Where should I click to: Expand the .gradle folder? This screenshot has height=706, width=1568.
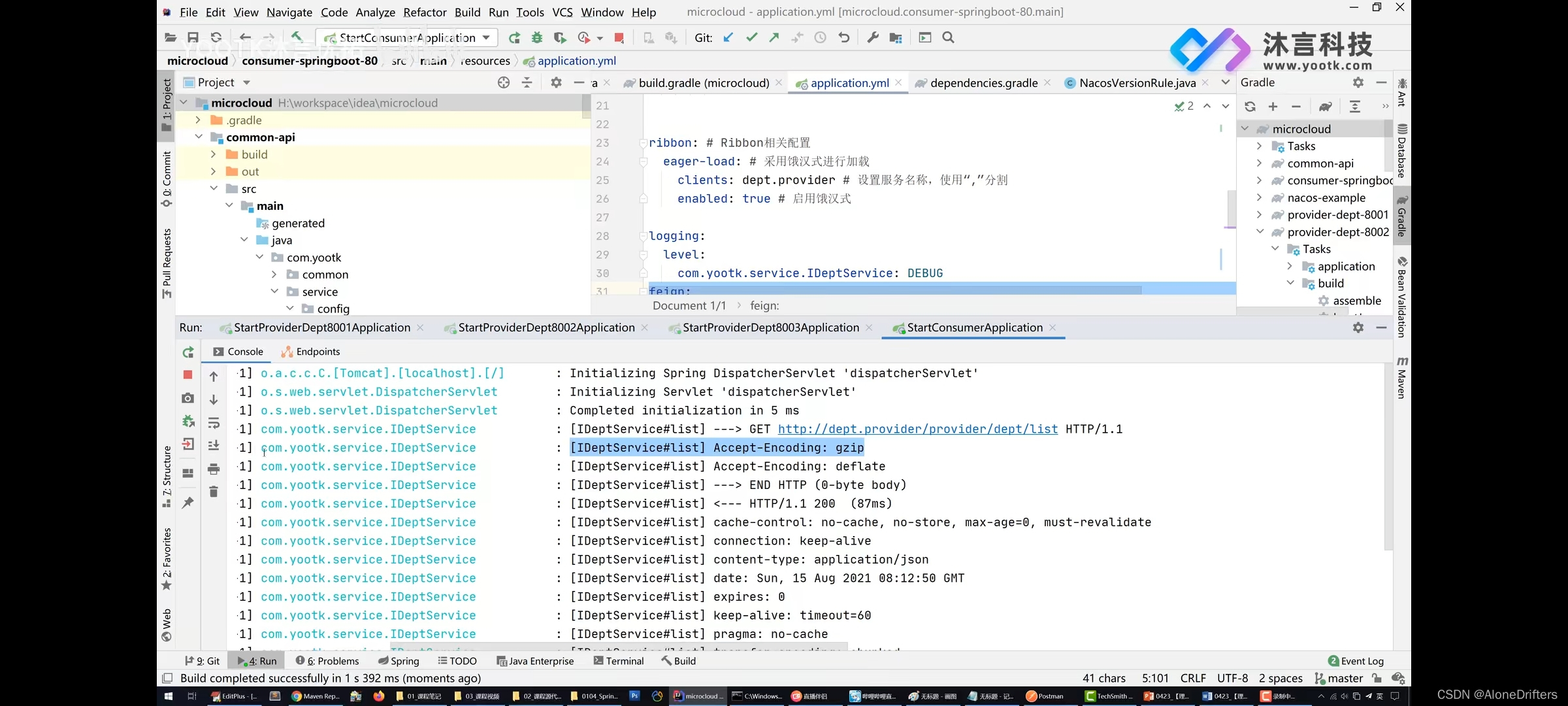pyautogui.click(x=198, y=120)
